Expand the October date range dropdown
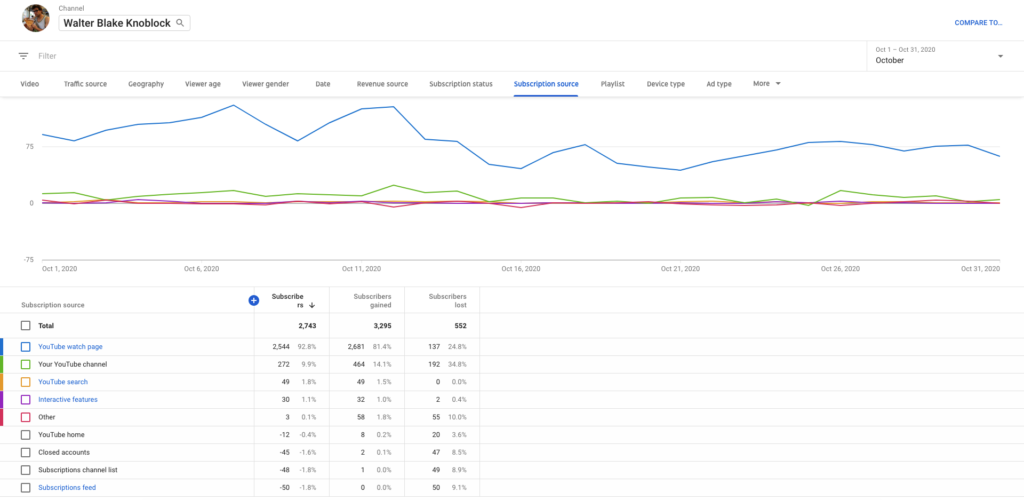Viewport: 1024px width, 500px height. 1000,56
